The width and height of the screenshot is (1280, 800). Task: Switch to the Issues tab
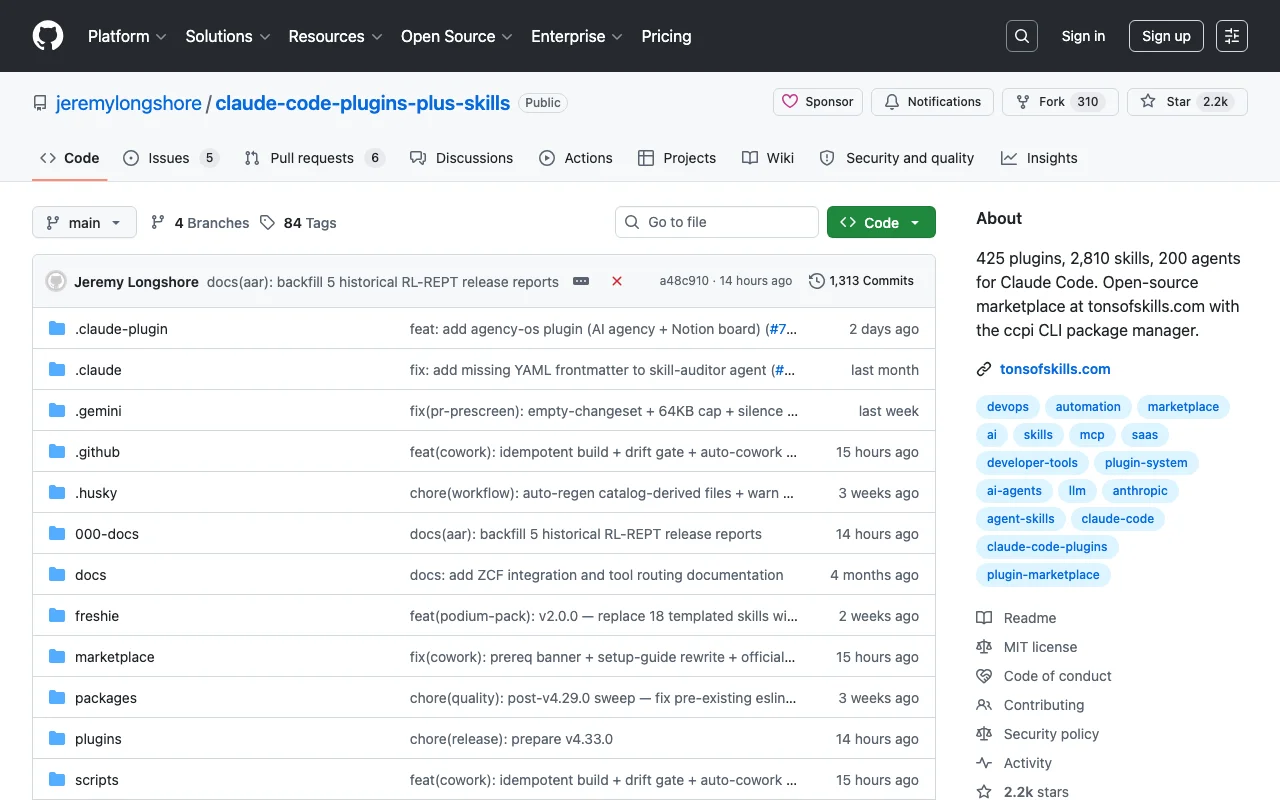tap(170, 158)
